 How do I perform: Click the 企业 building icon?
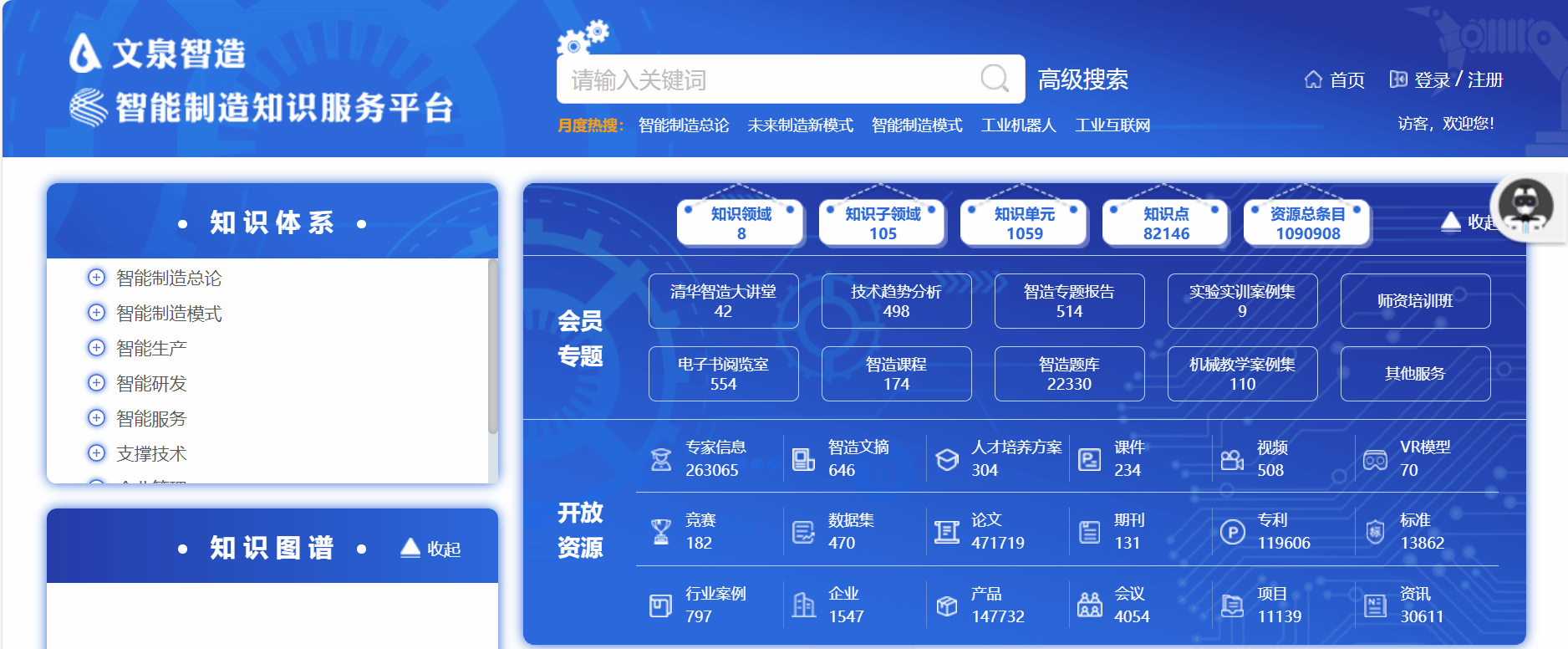point(804,606)
